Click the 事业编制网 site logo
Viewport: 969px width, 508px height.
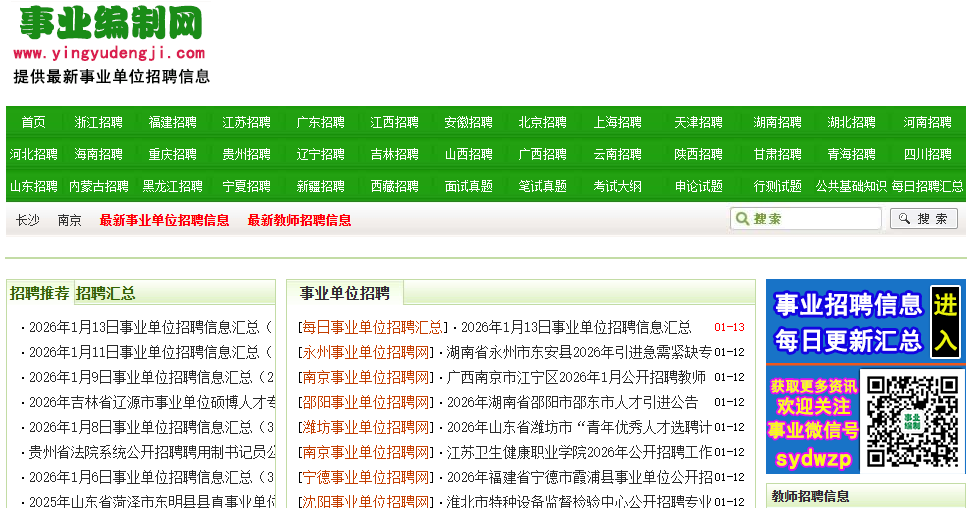[x=111, y=44]
